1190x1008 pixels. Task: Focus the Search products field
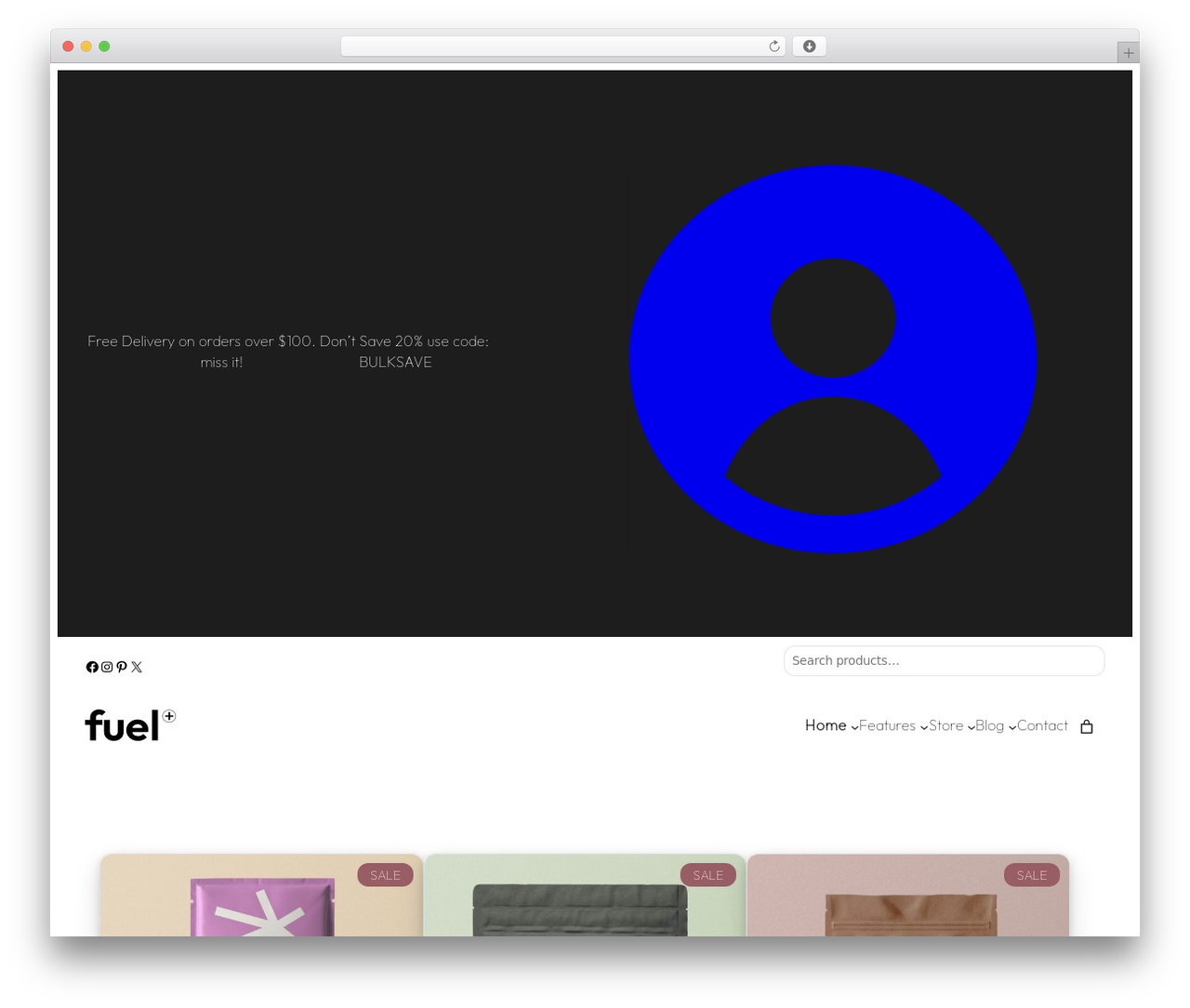944,661
